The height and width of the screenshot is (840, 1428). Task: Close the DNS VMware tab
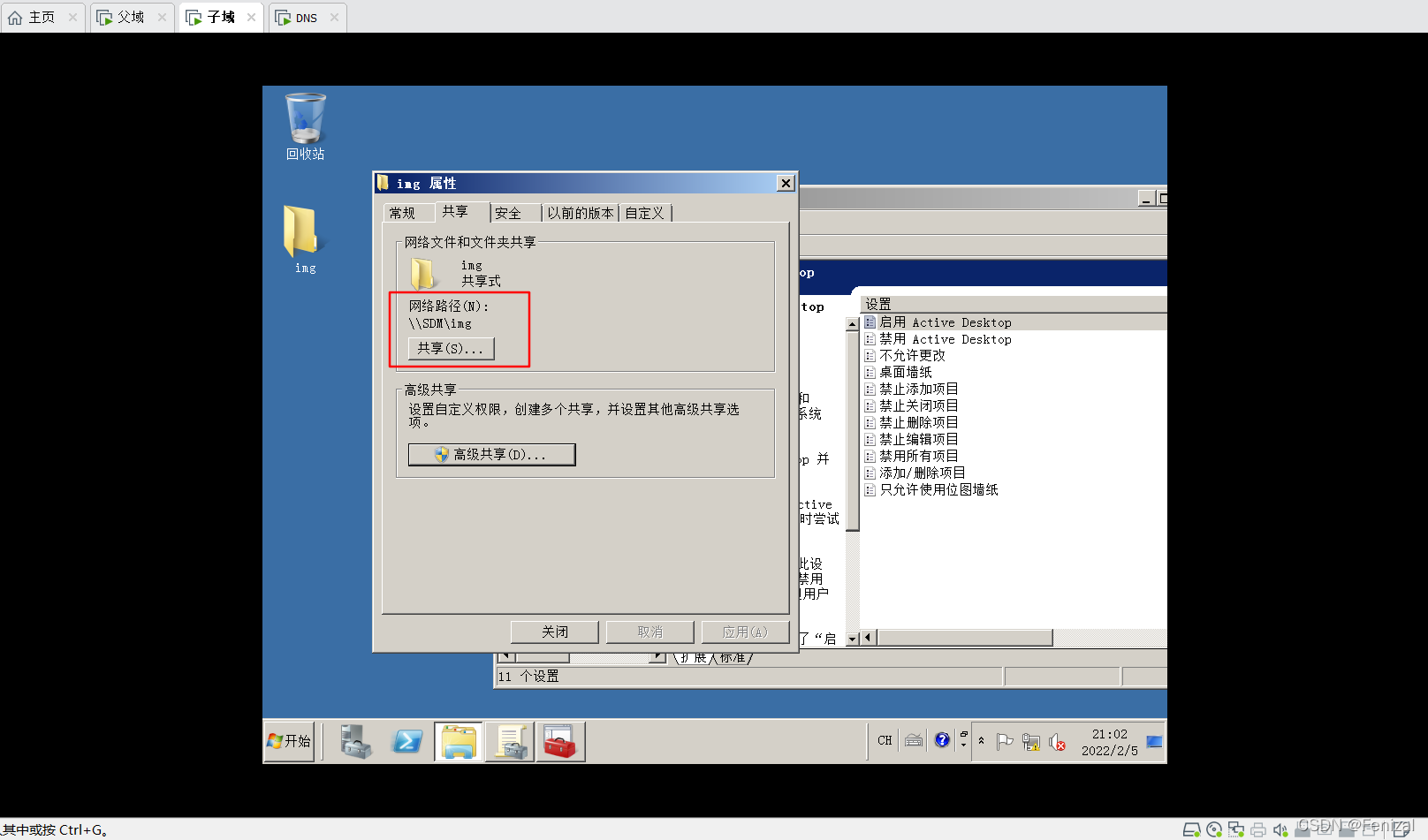point(334,18)
